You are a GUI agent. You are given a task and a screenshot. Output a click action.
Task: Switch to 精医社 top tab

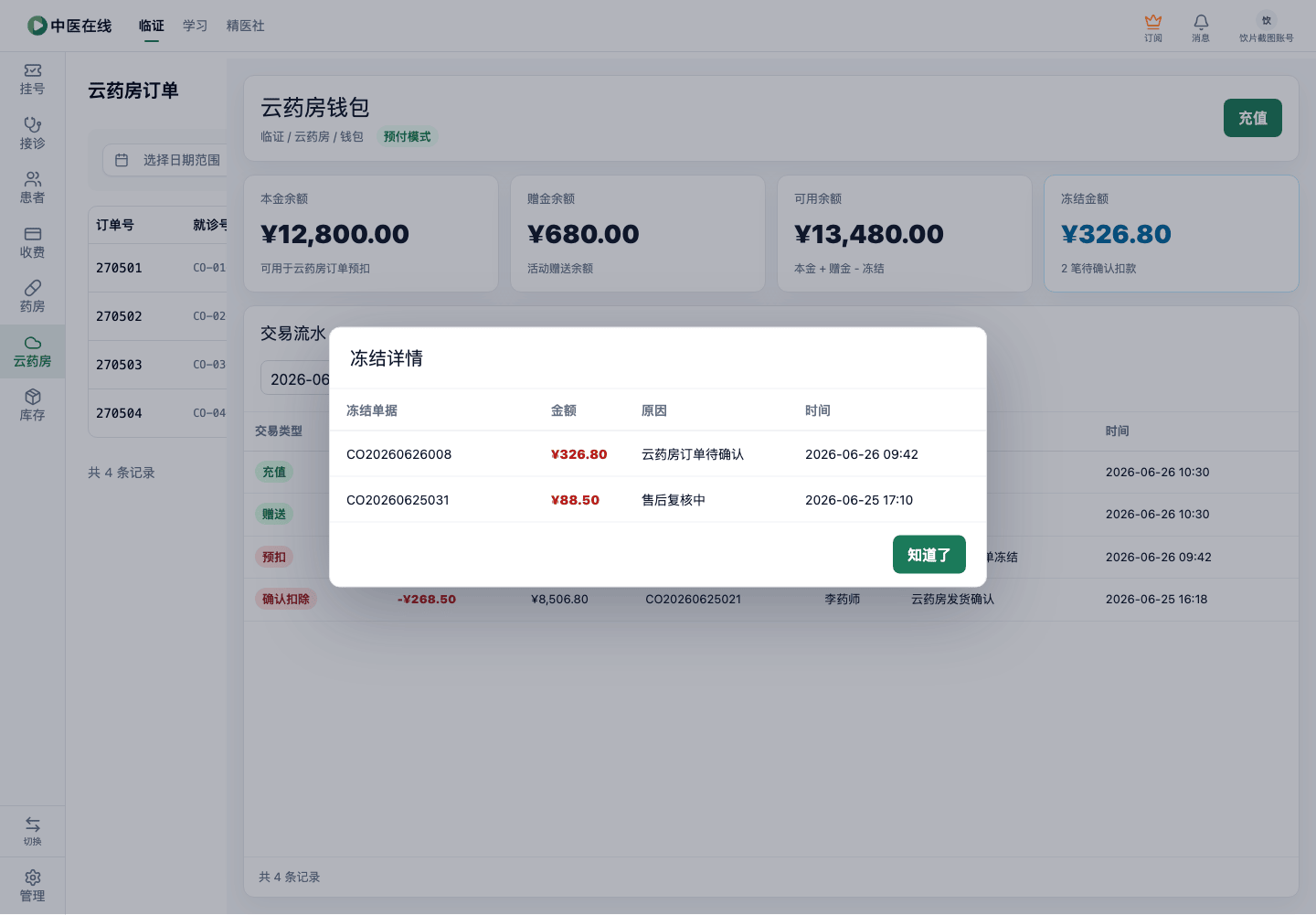(246, 26)
